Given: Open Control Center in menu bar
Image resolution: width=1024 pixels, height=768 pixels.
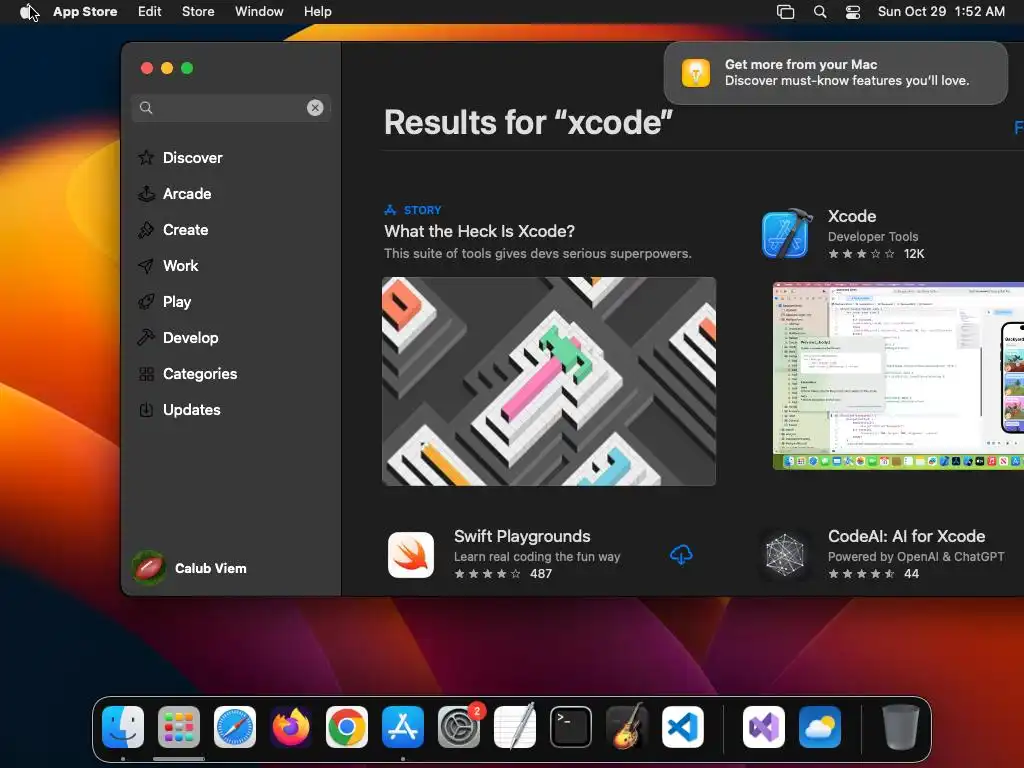Looking at the screenshot, I should pos(853,12).
